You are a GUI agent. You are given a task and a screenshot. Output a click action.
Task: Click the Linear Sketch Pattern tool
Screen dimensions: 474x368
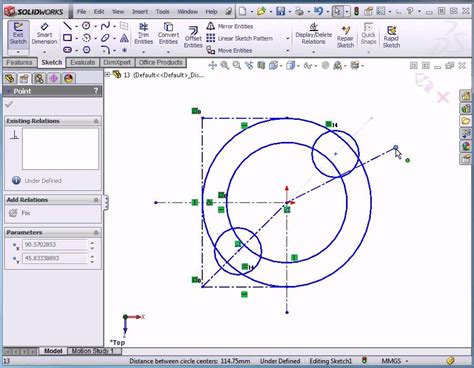pos(239,38)
